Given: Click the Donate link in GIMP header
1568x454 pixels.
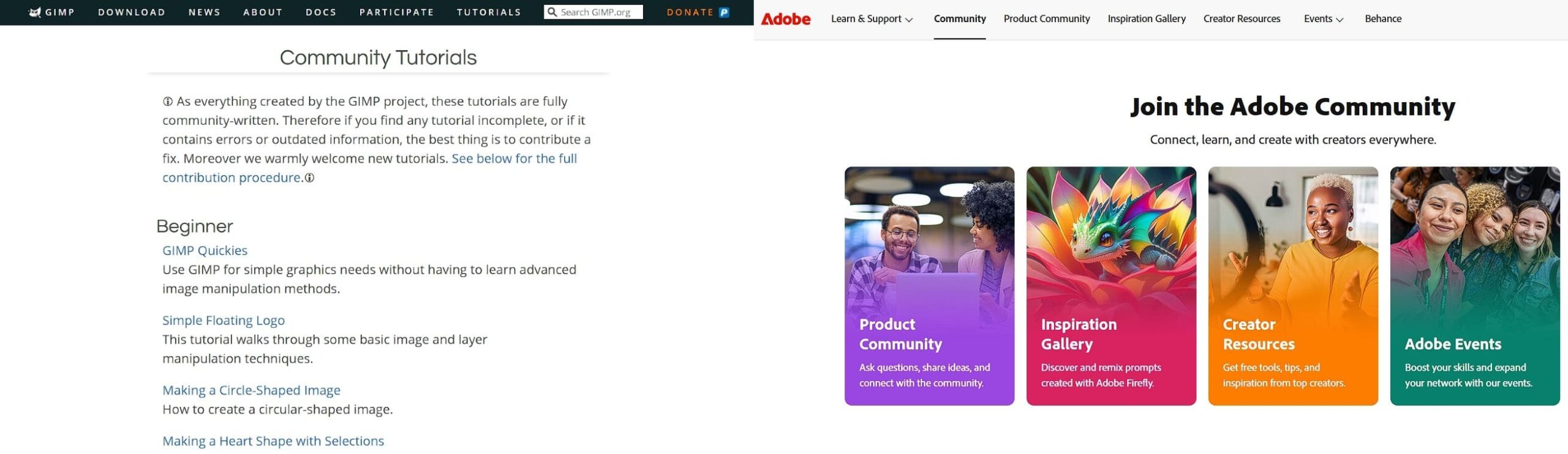Looking at the screenshot, I should click(x=690, y=12).
